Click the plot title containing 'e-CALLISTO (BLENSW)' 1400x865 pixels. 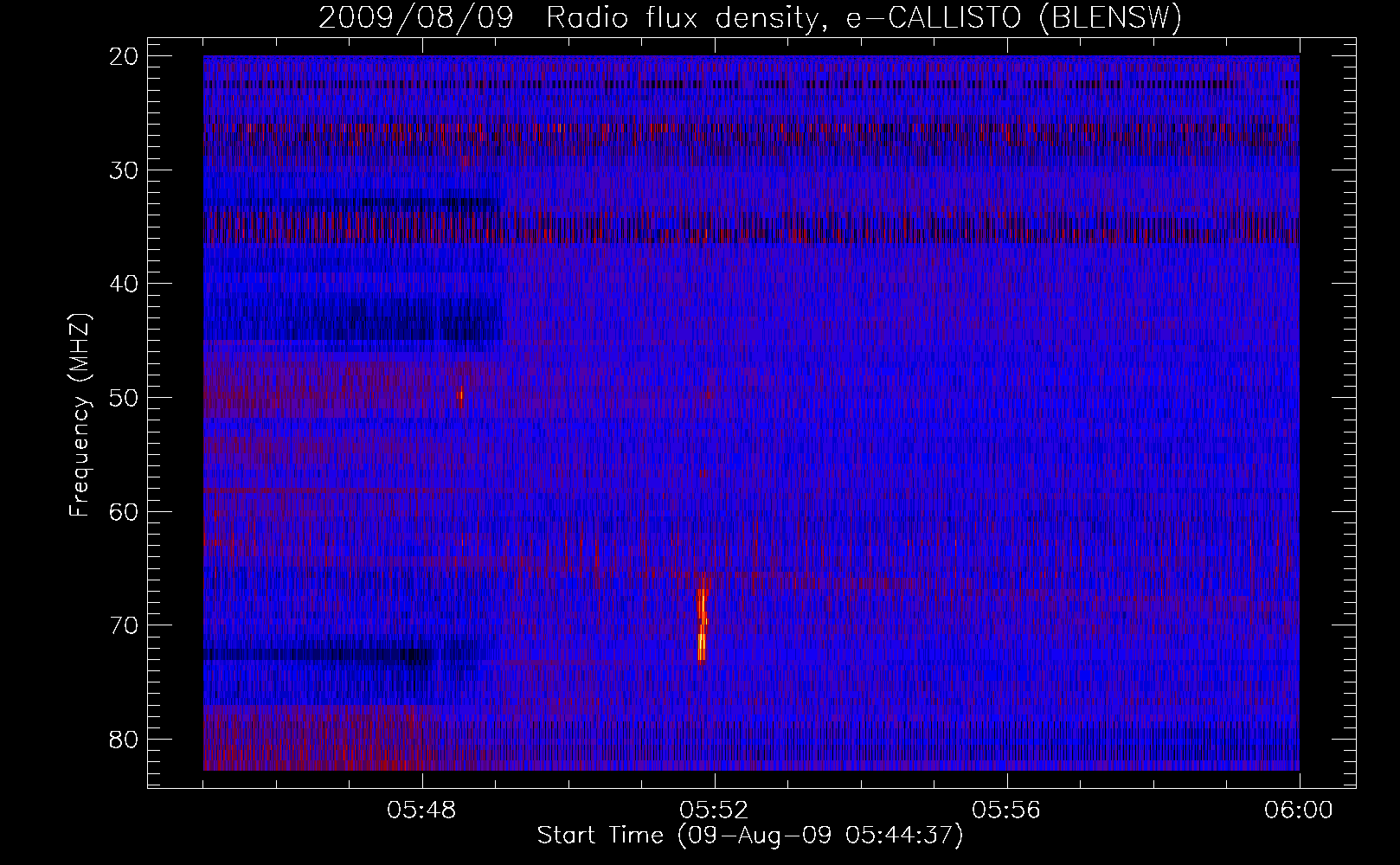[x=750, y=18]
